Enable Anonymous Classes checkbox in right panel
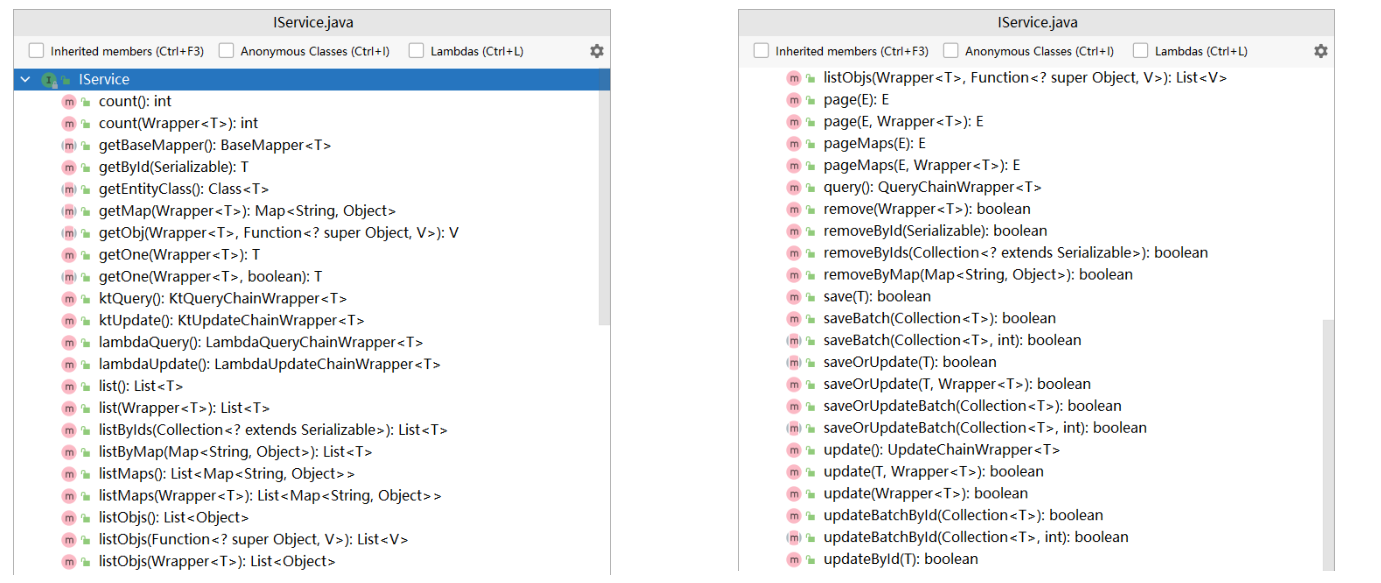Viewport: 1381px width, 583px height. (x=951, y=51)
